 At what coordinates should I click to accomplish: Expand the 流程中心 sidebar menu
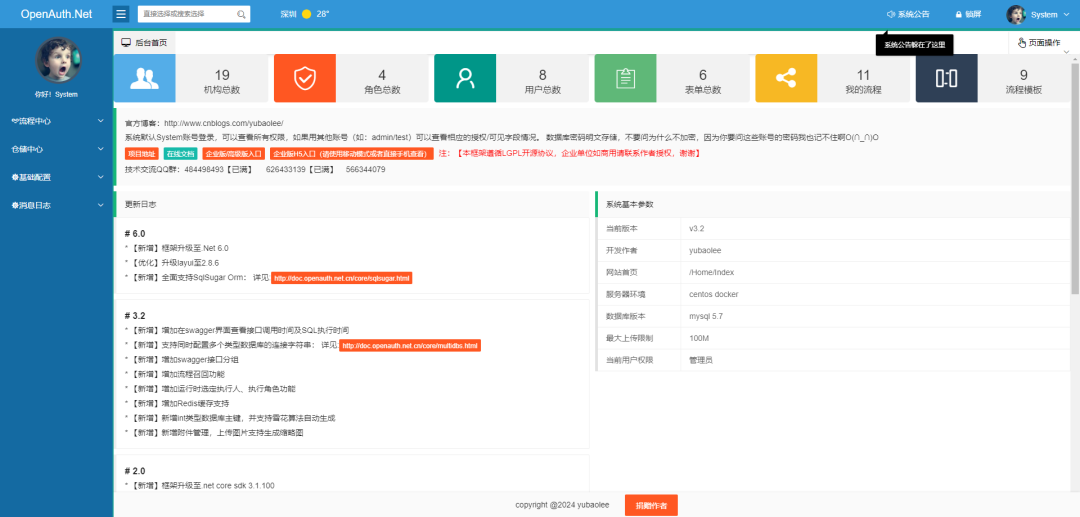coord(56,121)
